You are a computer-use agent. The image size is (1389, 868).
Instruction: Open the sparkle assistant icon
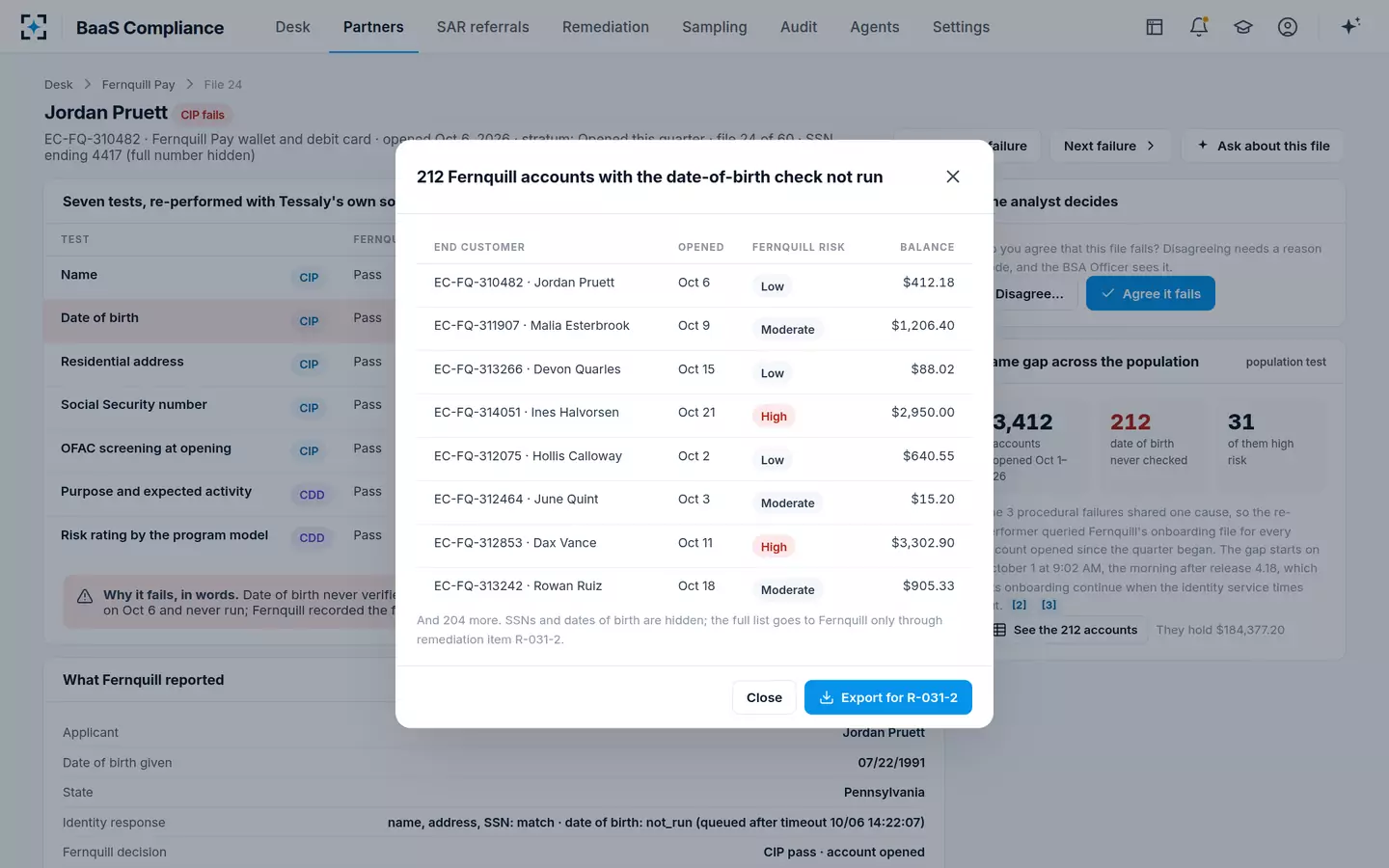point(1350,26)
